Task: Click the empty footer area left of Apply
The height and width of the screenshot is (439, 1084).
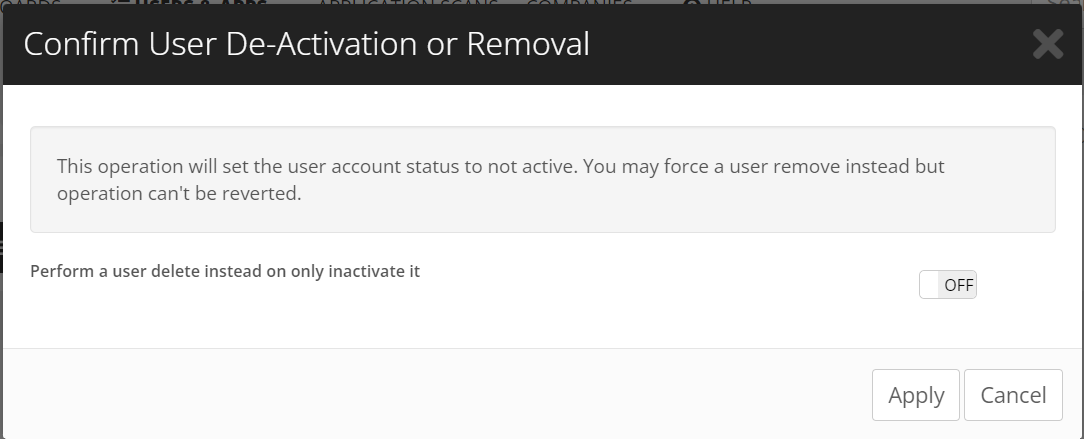Action: point(436,394)
